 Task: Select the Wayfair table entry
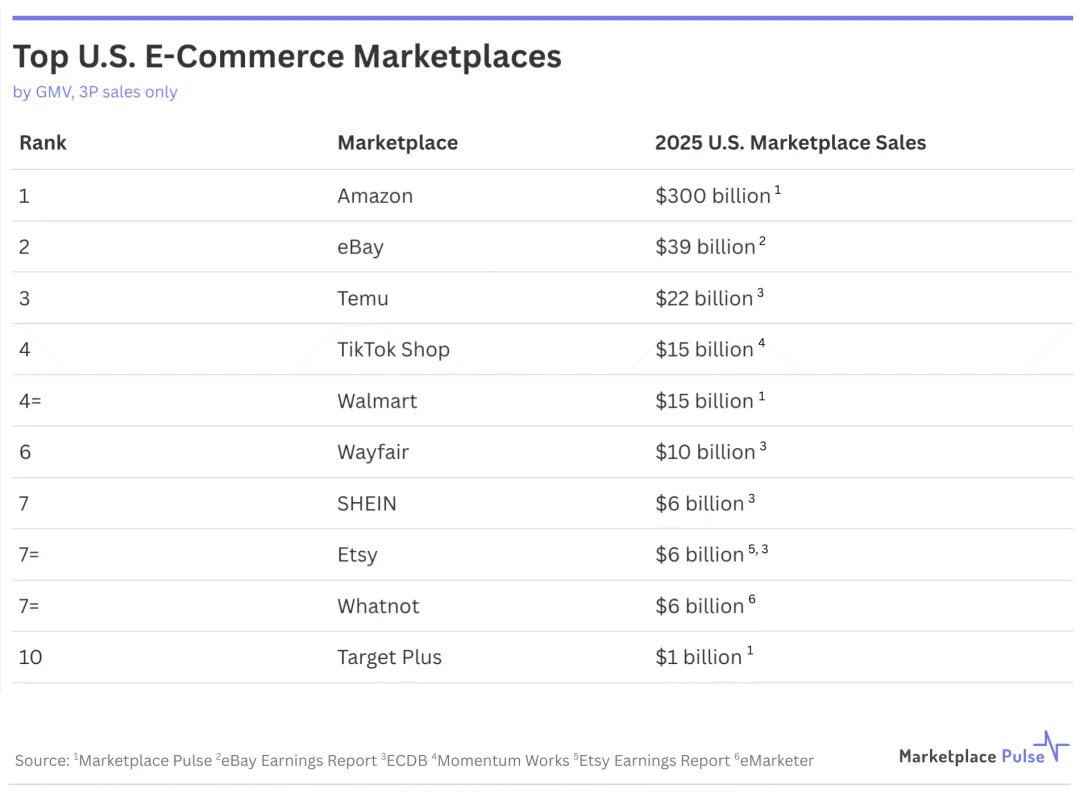[x=373, y=452]
